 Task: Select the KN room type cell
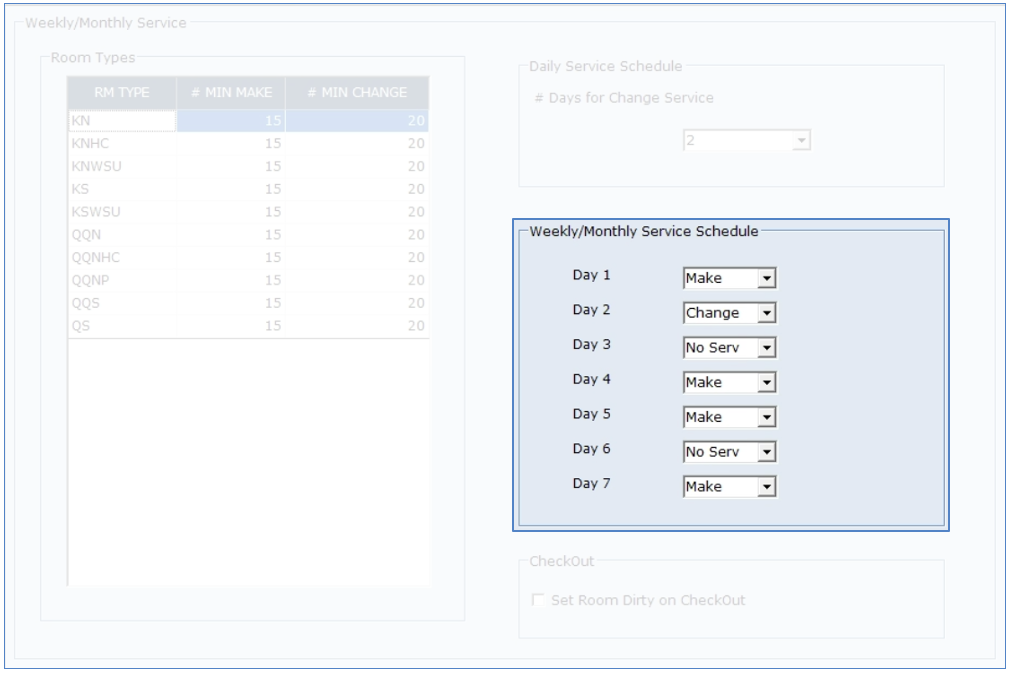point(122,121)
